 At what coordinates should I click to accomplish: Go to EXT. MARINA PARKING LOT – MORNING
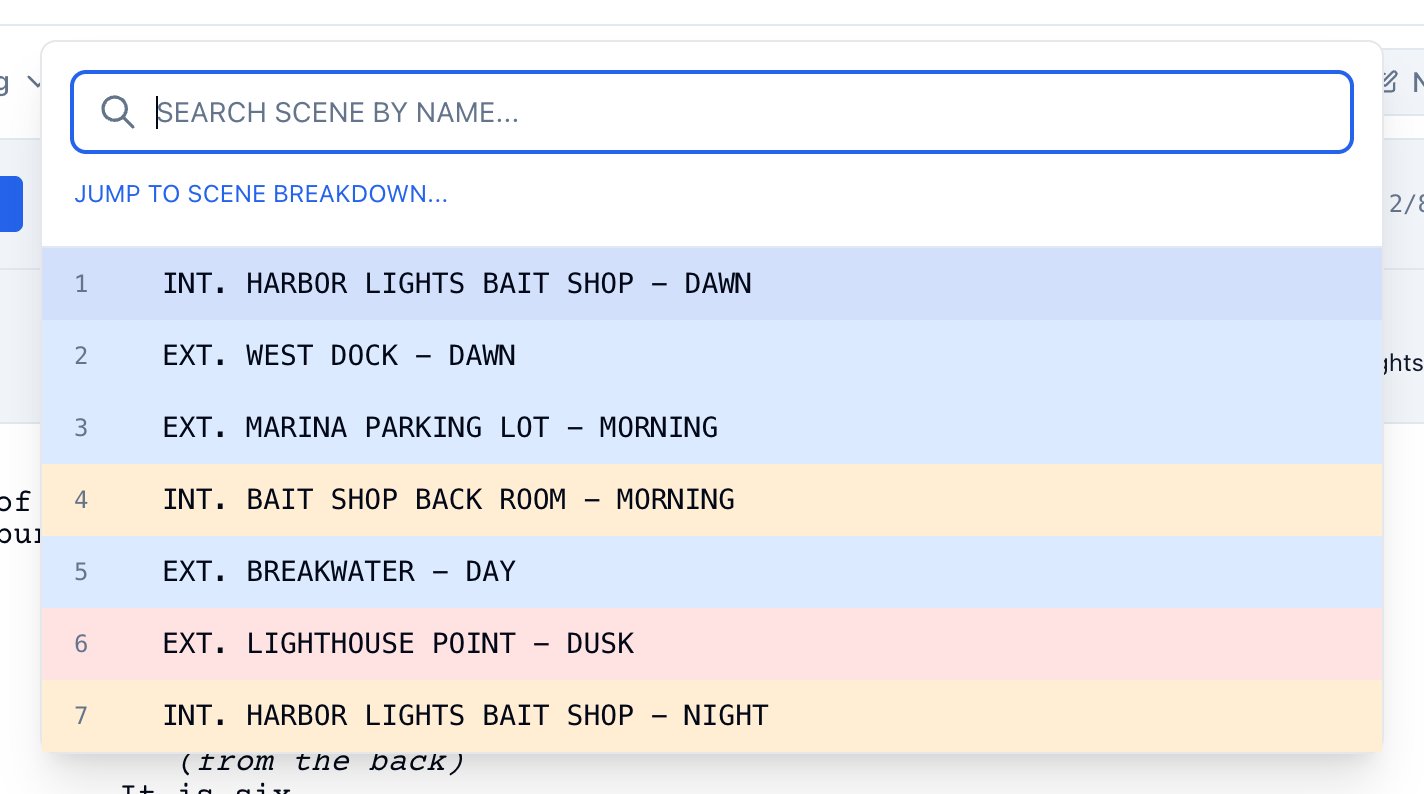712,428
